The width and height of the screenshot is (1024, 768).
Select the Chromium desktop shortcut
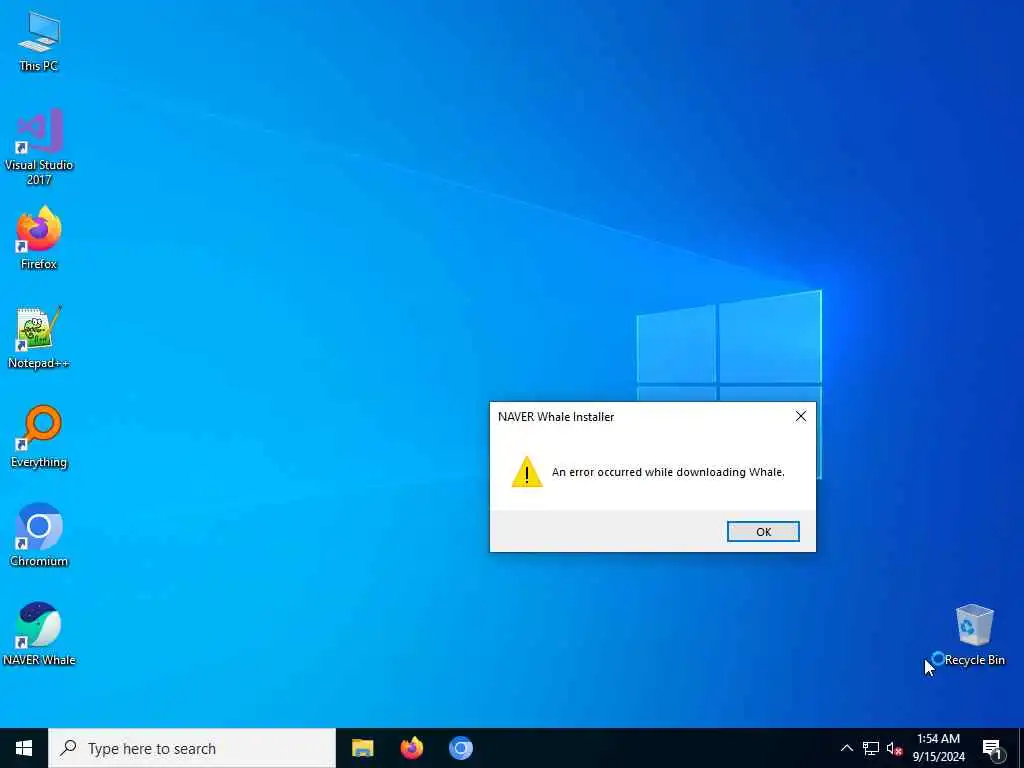(x=39, y=535)
